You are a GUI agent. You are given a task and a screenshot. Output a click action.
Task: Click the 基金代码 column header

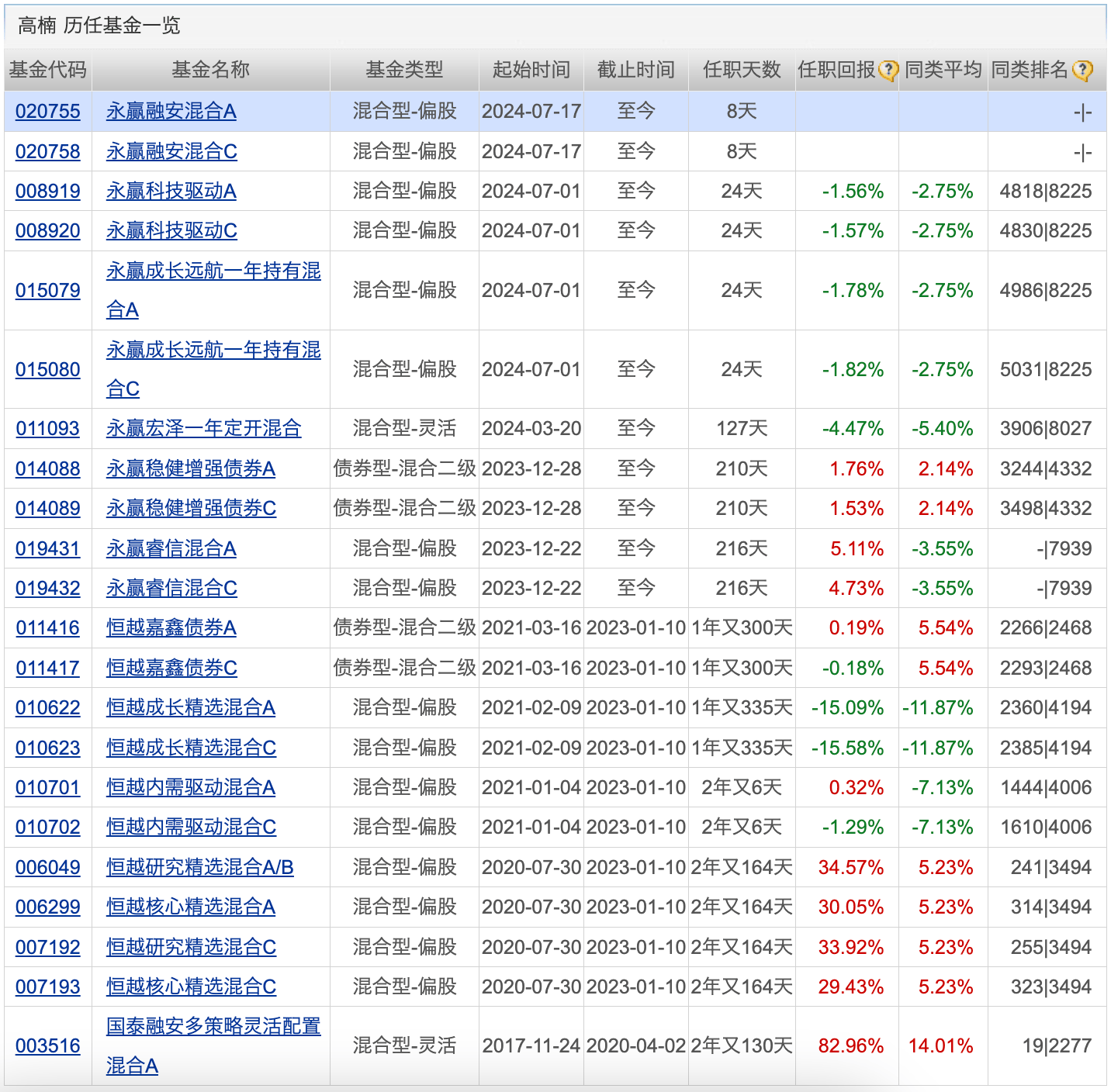[48, 70]
